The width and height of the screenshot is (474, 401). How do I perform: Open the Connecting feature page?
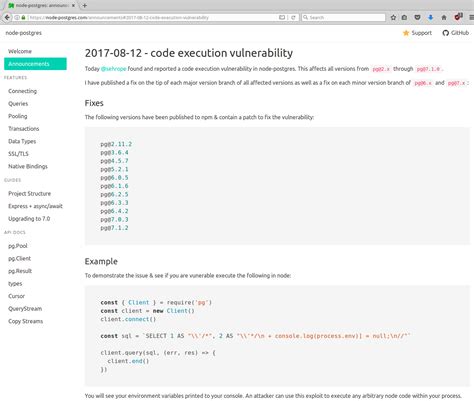[x=22, y=91]
